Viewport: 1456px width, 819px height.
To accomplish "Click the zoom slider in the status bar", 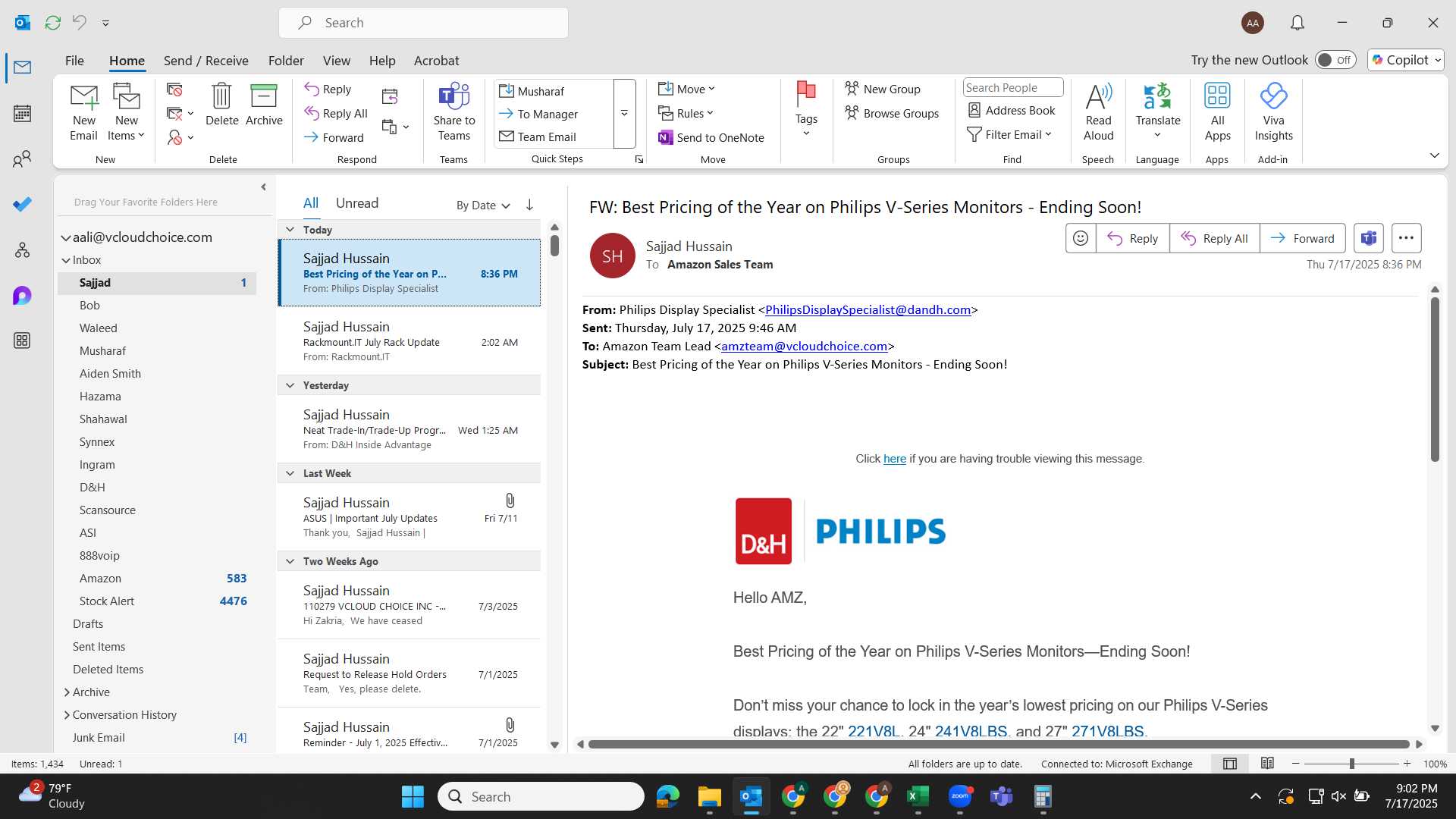I will [1351, 764].
